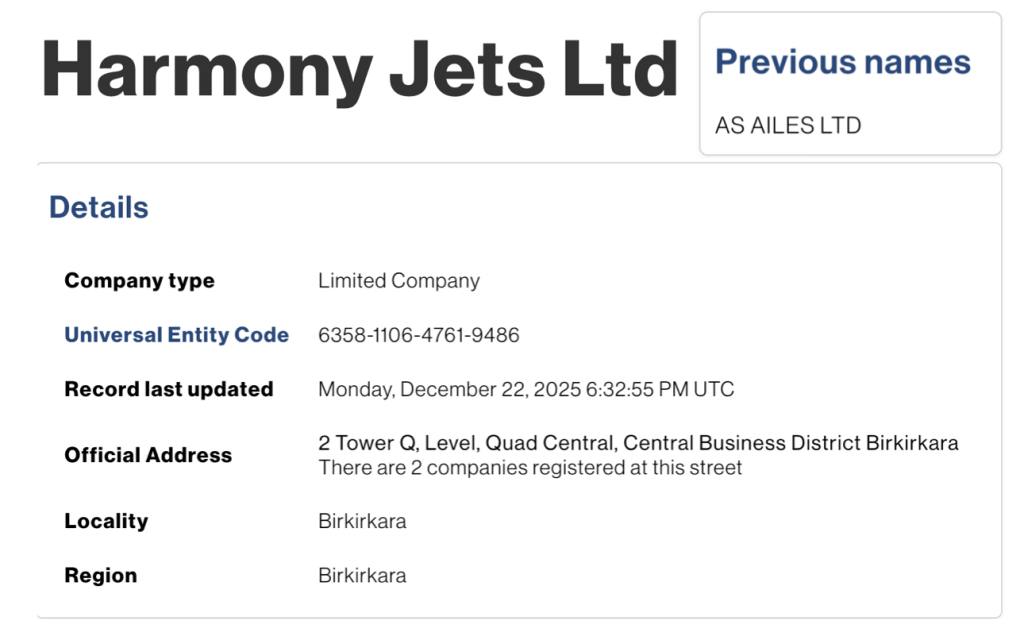Click the Universal Entity Code link
This screenshot has width=1024, height=640.
(176, 335)
